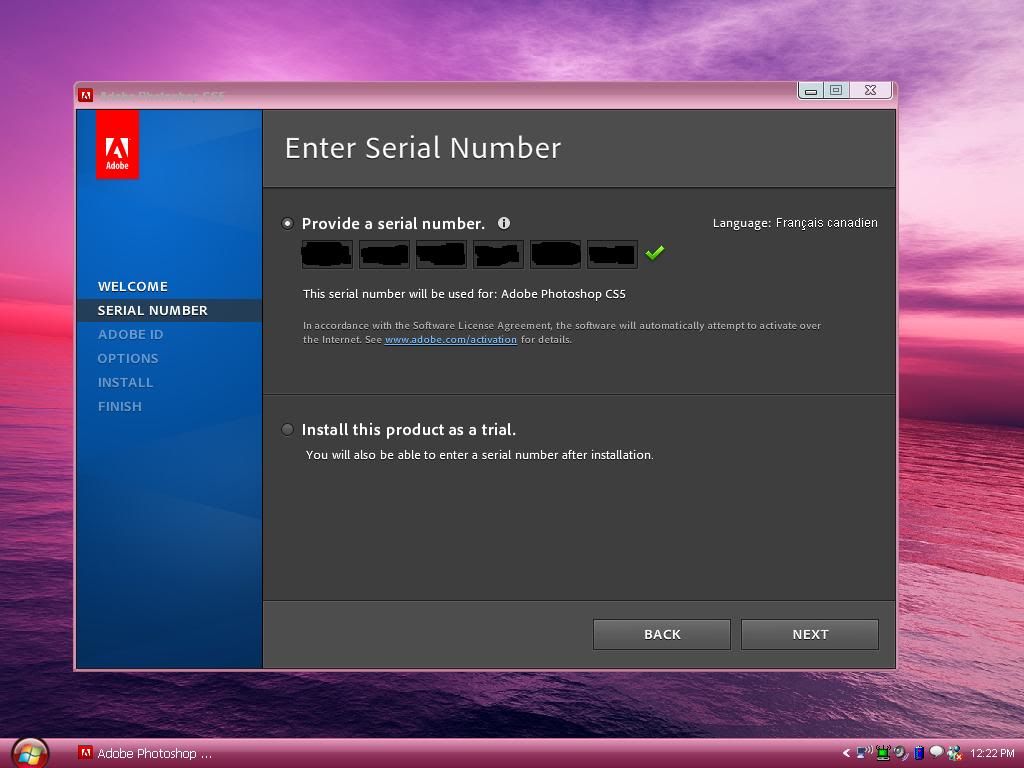Viewport: 1024px width, 768px height.
Task: Click the speech bubble tray icon
Action: [x=936, y=752]
